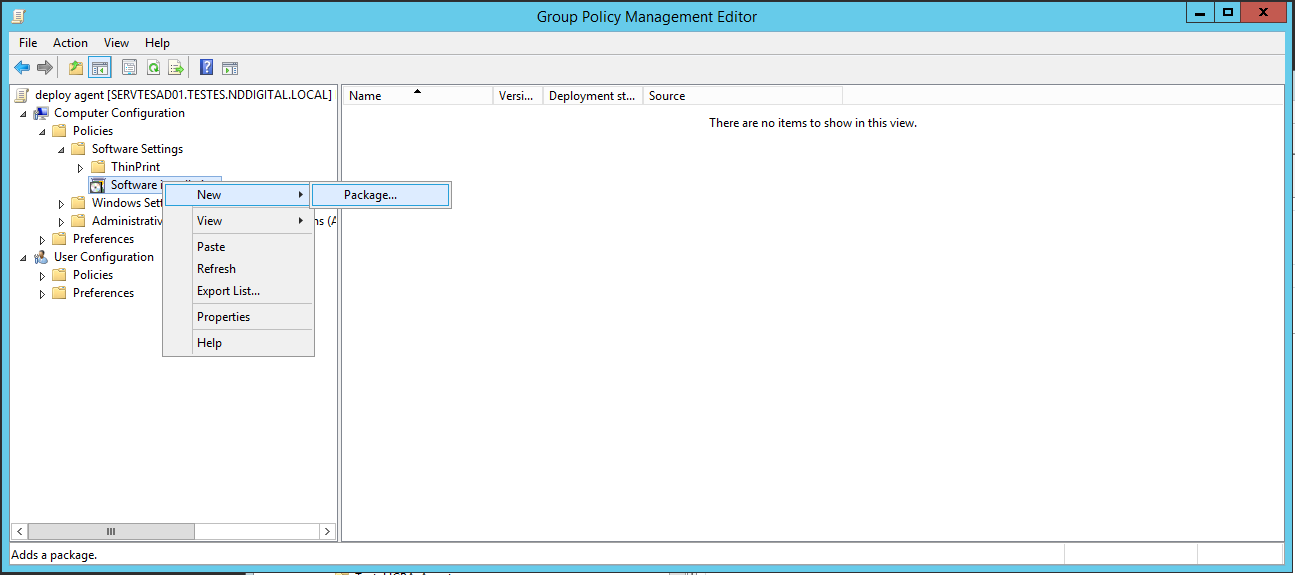Viewport: 1295px width, 575px height.
Task: Expand User Configuration Preferences folder
Action: tap(42, 293)
